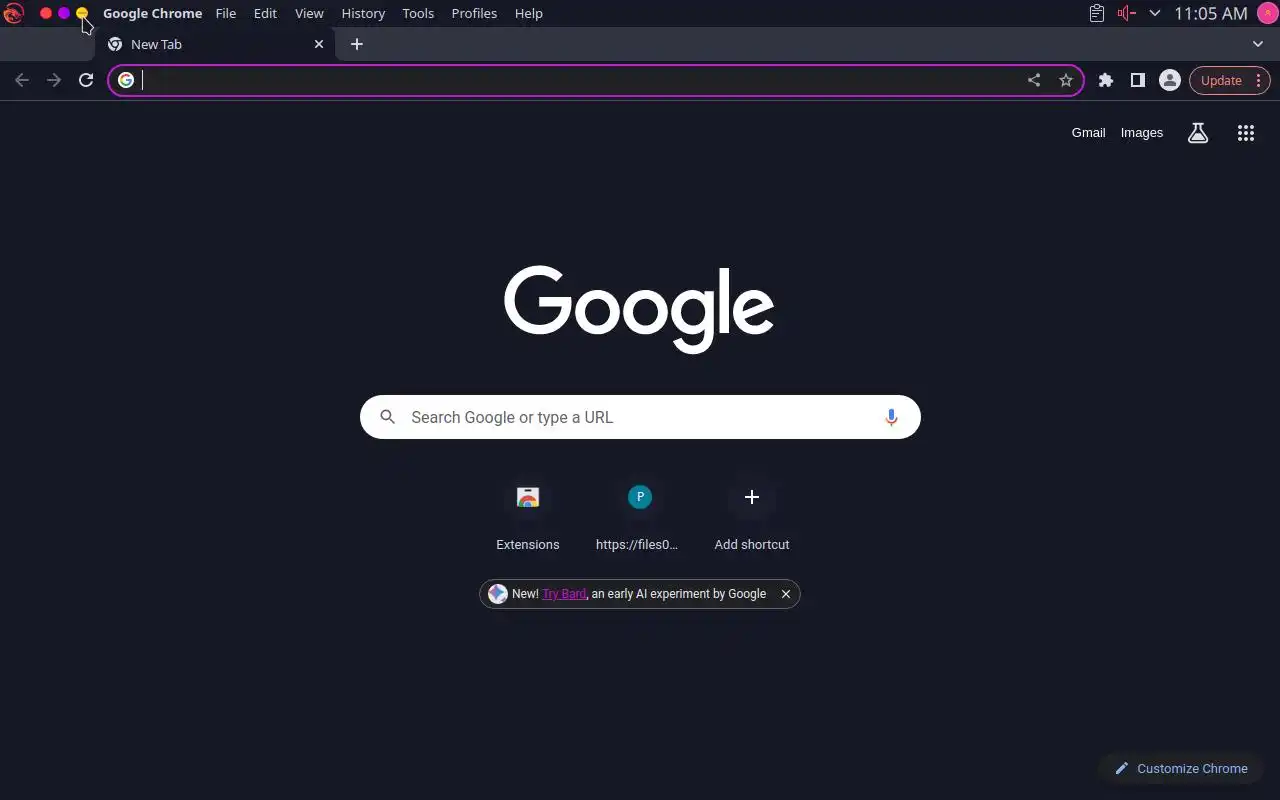This screenshot has height=800, width=1280.
Task: Close the New Tab tab
Action: 319,44
